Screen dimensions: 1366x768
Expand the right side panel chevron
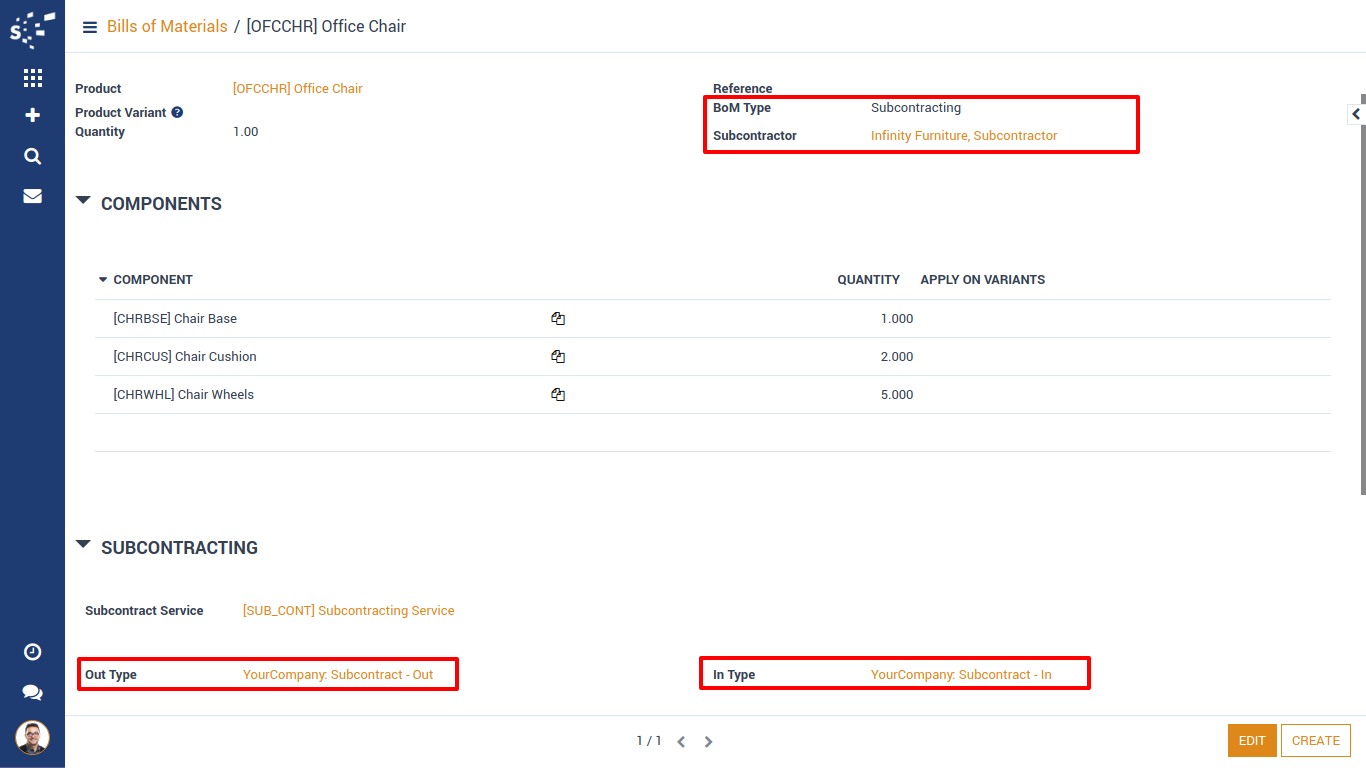click(x=1356, y=114)
